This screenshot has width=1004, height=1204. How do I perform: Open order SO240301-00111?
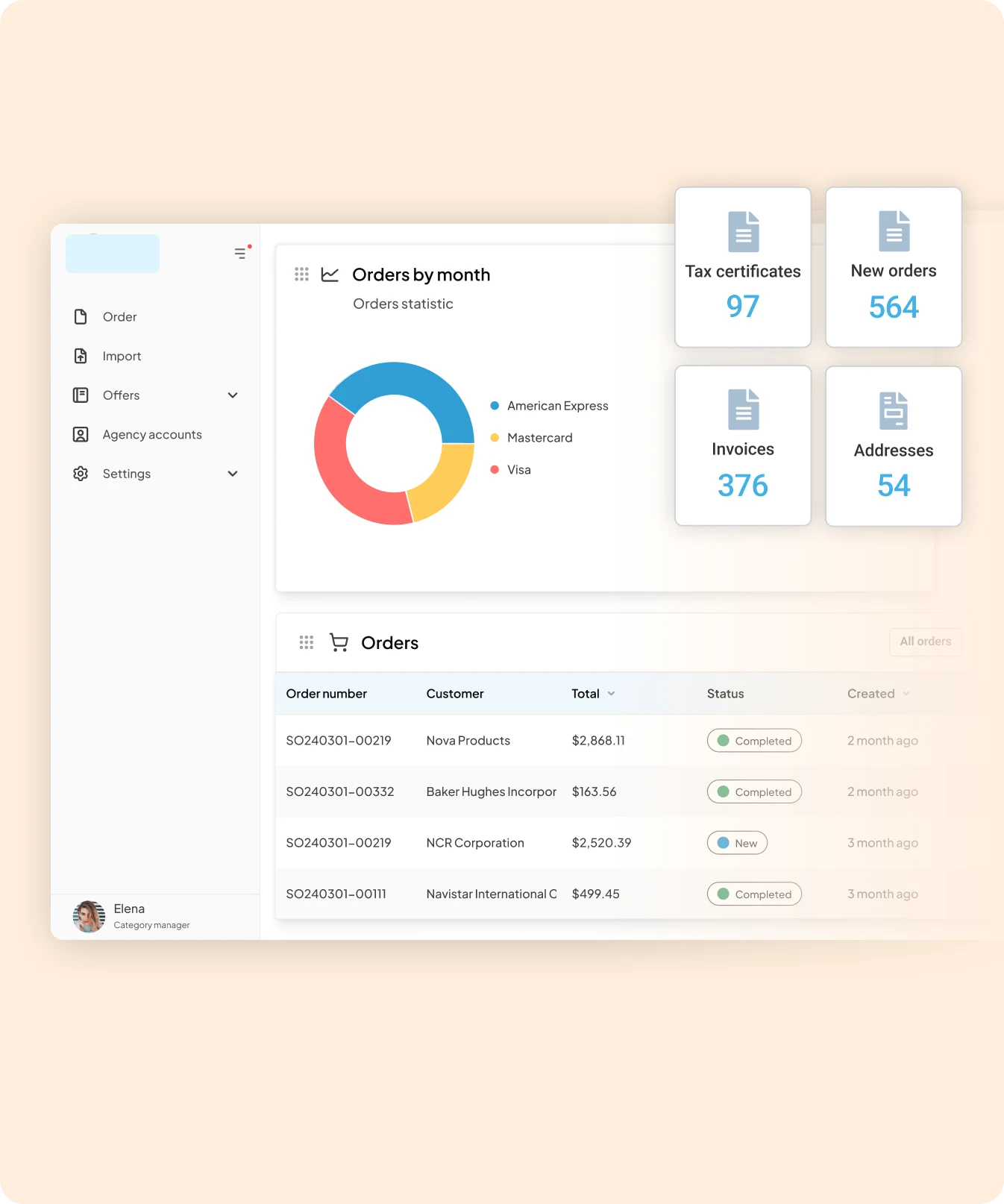pyautogui.click(x=336, y=894)
